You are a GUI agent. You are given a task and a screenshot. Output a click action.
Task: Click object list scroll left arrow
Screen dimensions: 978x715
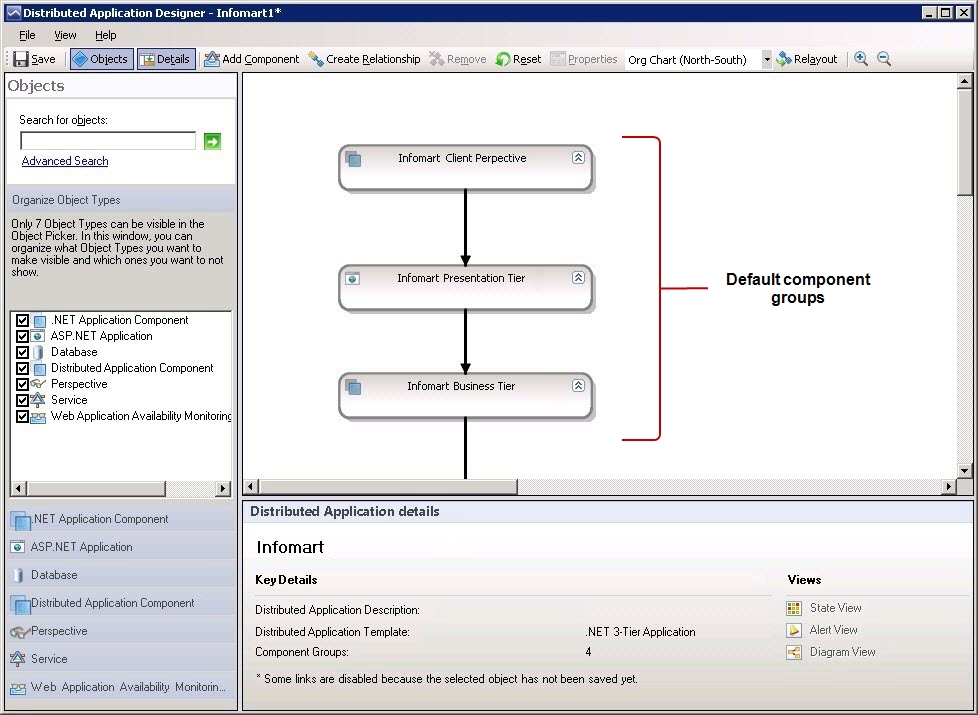[x=18, y=489]
